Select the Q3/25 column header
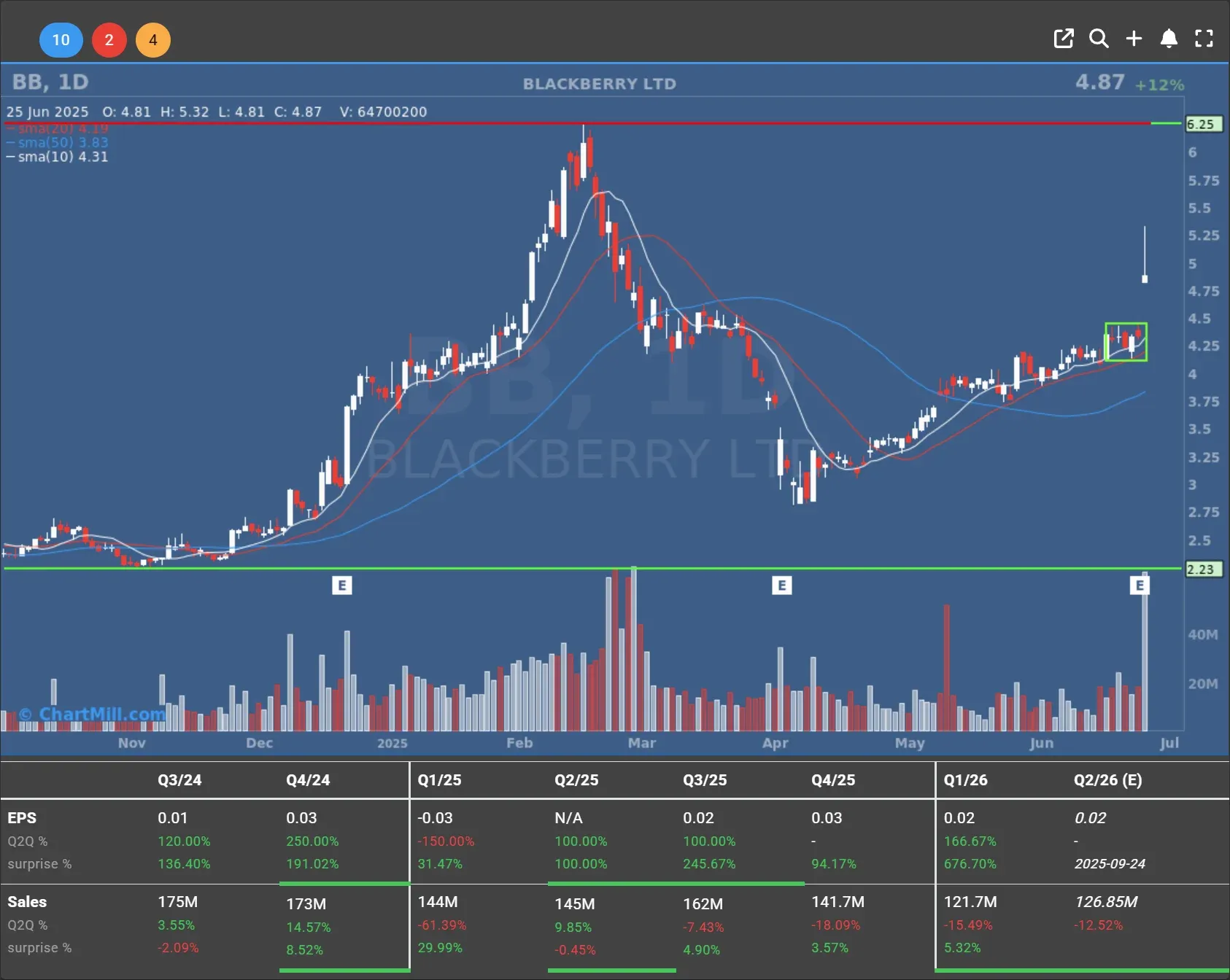 click(x=705, y=780)
